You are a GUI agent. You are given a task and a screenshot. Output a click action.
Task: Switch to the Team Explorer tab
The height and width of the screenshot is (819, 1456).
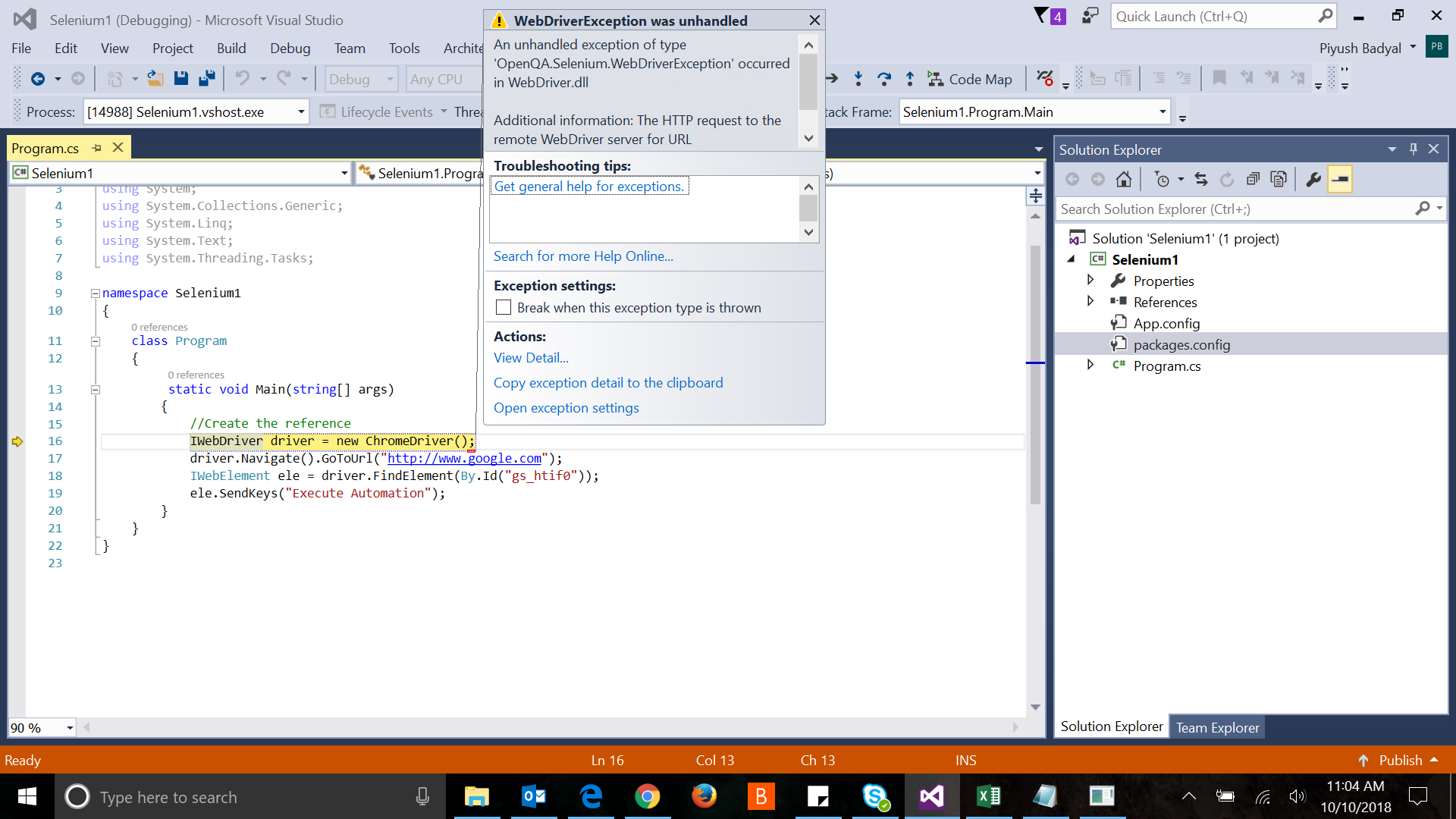[1216, 726]
